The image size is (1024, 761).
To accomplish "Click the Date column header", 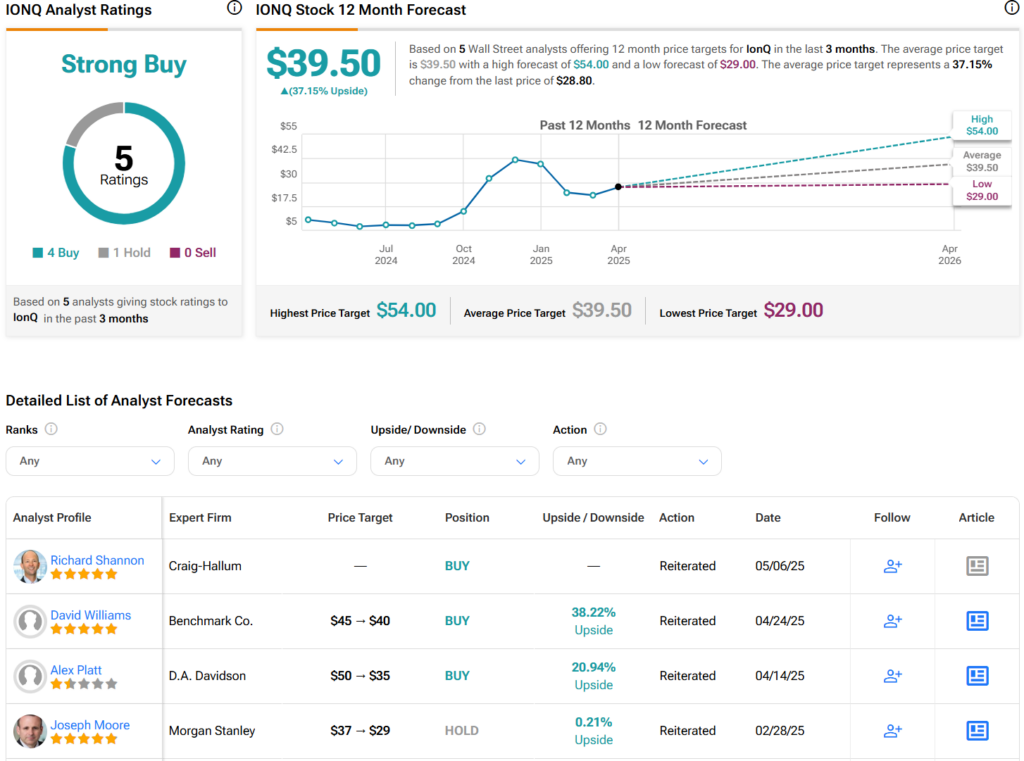I will tap(769, 518).
